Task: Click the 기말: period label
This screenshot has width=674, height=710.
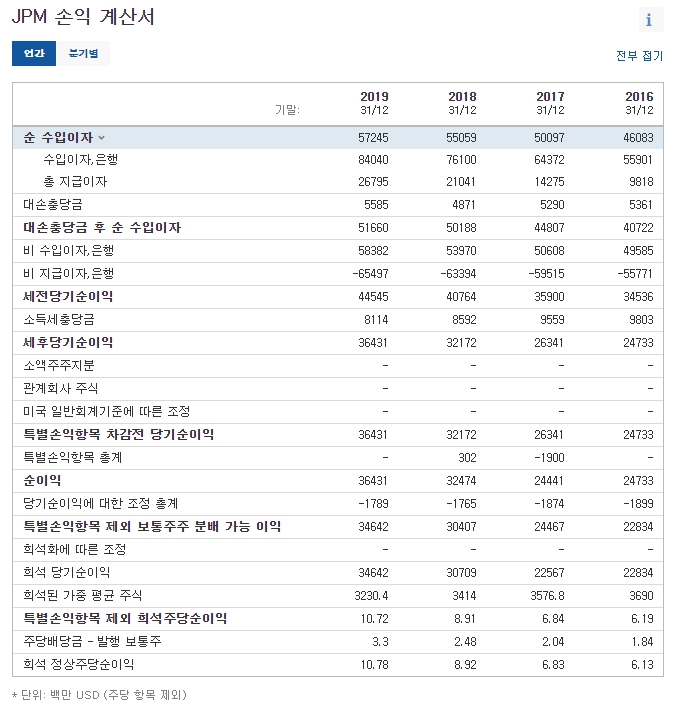Action: point(287,110)
